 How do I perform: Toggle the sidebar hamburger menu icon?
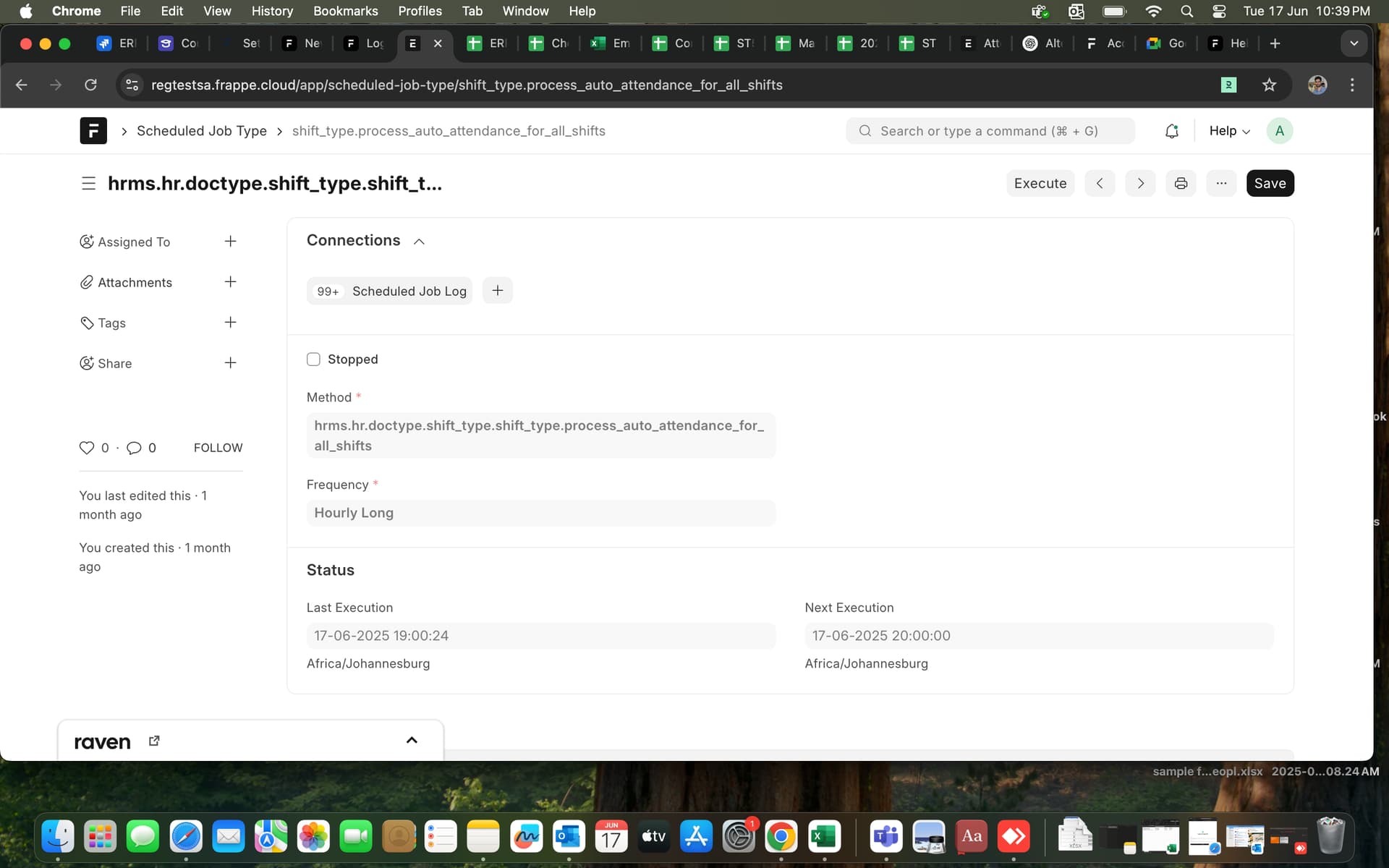88,184
